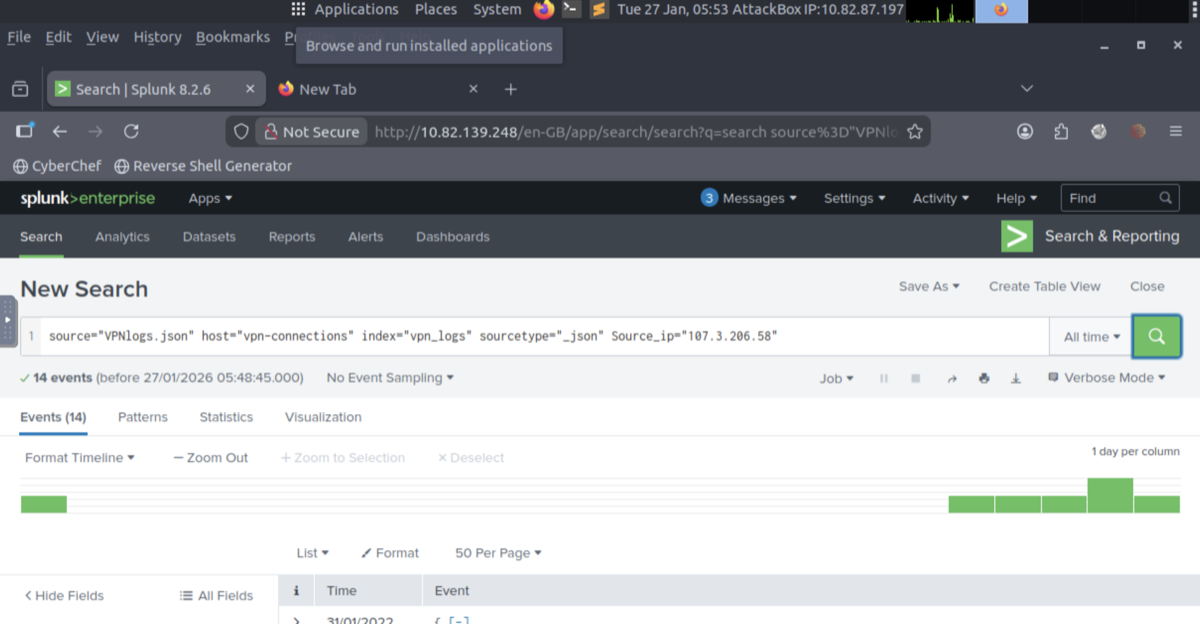This screenshot has height=624, width=1200.
Task: Open the browser account profile icon
Action: click(x=1024, y=131)
